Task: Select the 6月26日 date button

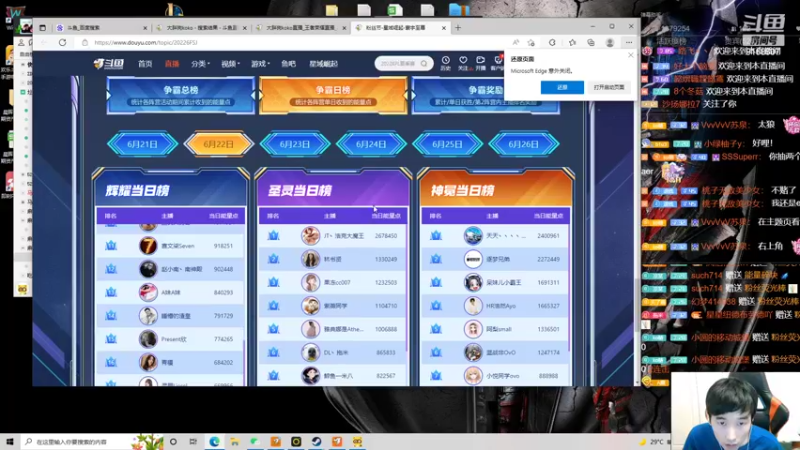Action: click(x=523, y=144)
